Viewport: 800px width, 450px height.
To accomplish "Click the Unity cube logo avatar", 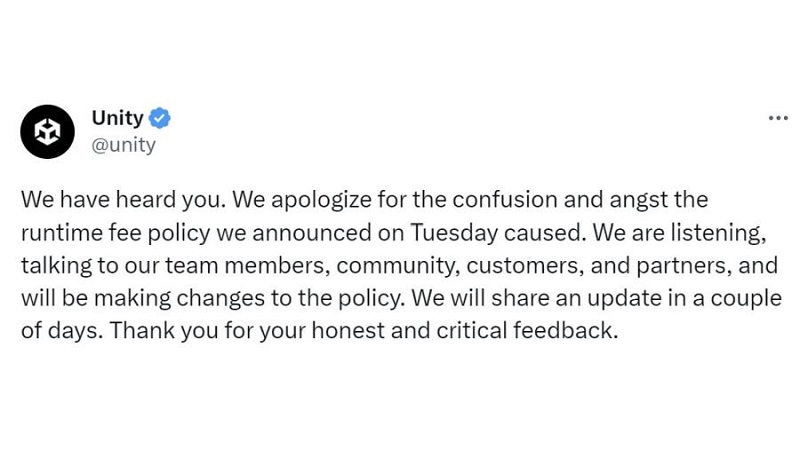I will point(47,131).
